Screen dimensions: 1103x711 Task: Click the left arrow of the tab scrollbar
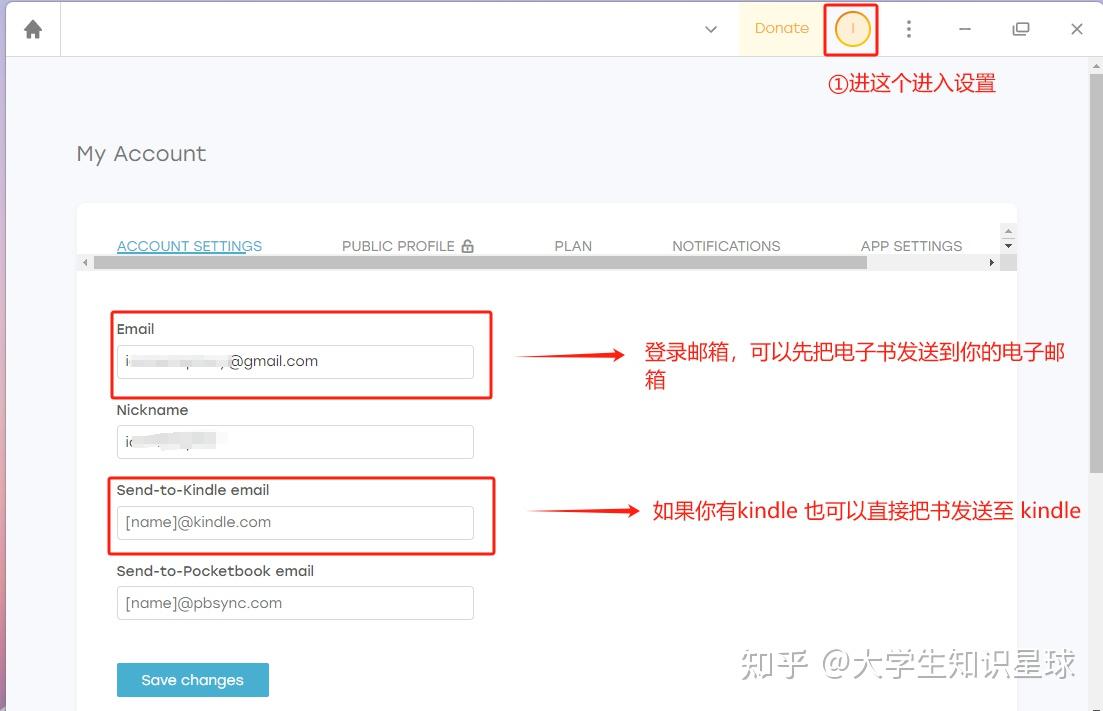(x=85, y=262)
